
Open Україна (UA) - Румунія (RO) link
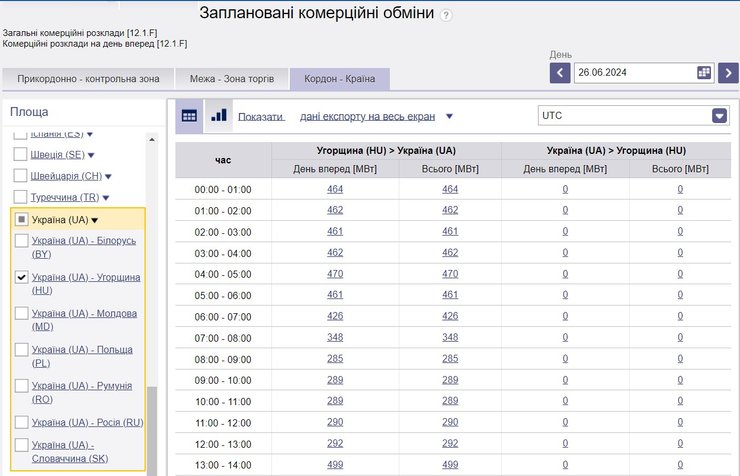coord(82,392)
